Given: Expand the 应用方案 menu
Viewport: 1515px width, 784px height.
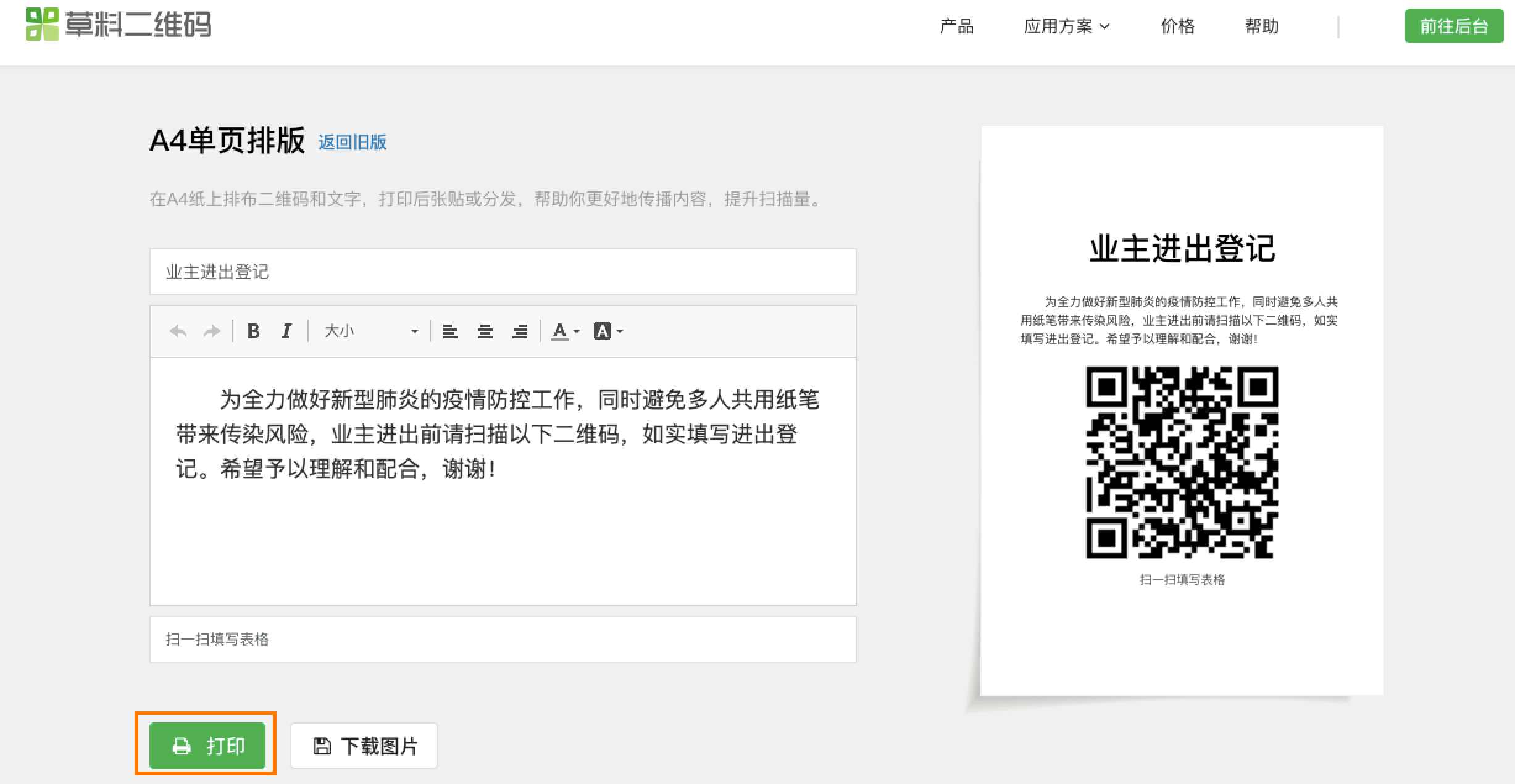Looking at the screenshot, I should point(1066,26).
